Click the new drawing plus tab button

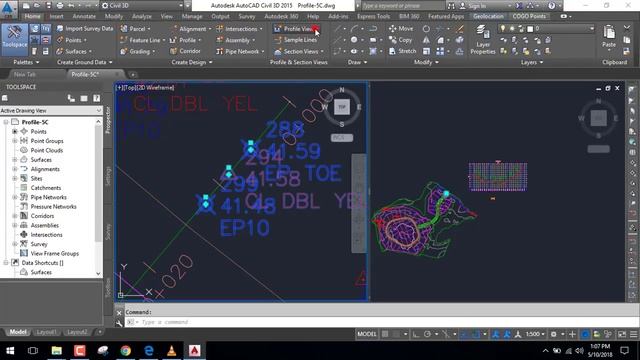point(133,75)
